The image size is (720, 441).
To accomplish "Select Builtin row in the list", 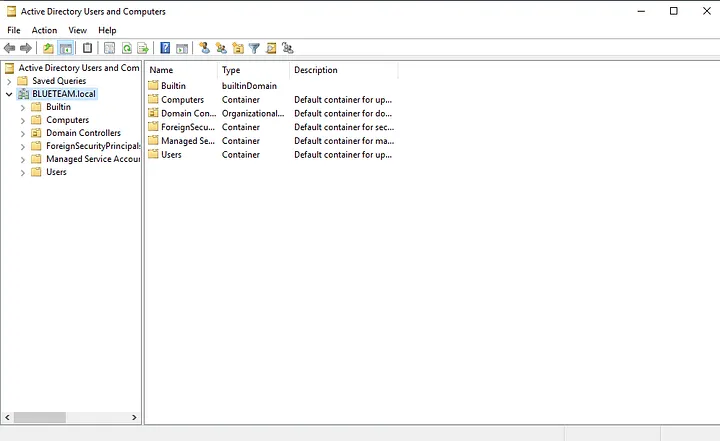I will coord(173,86).
